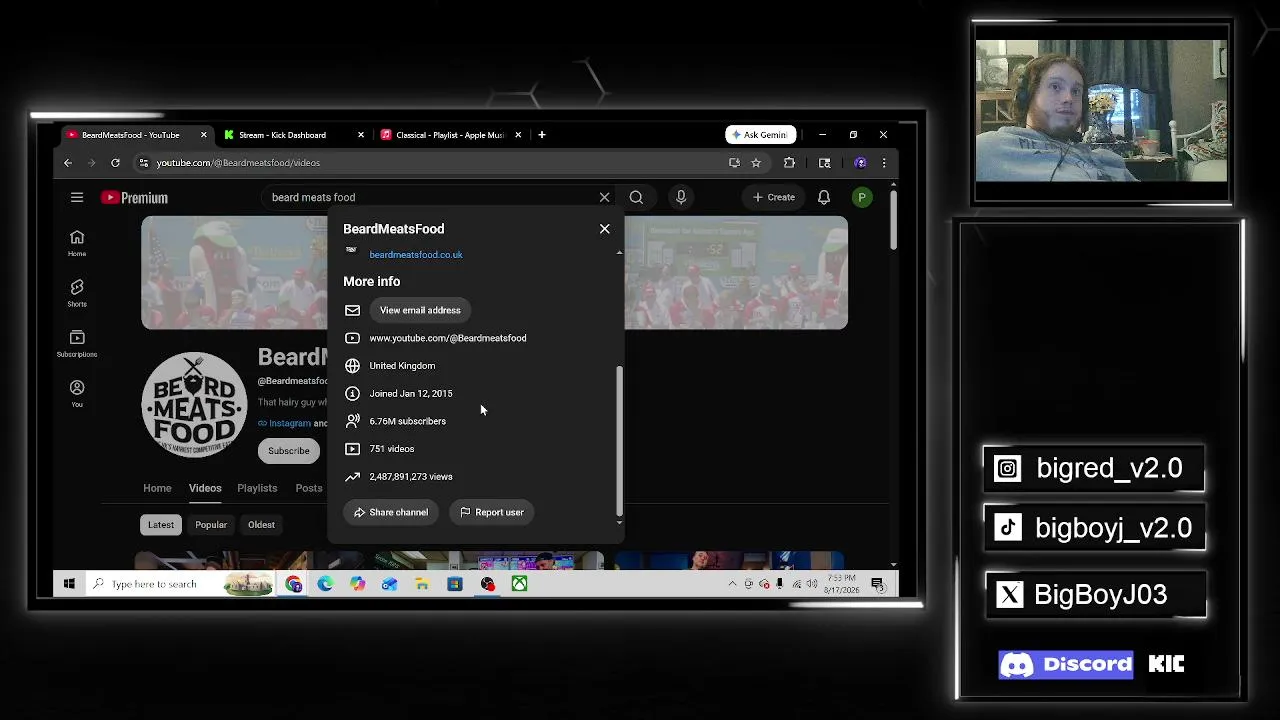Click the YouTube search magnifier button
Viewport: 1280px width, 720px height.
(636, 197)
